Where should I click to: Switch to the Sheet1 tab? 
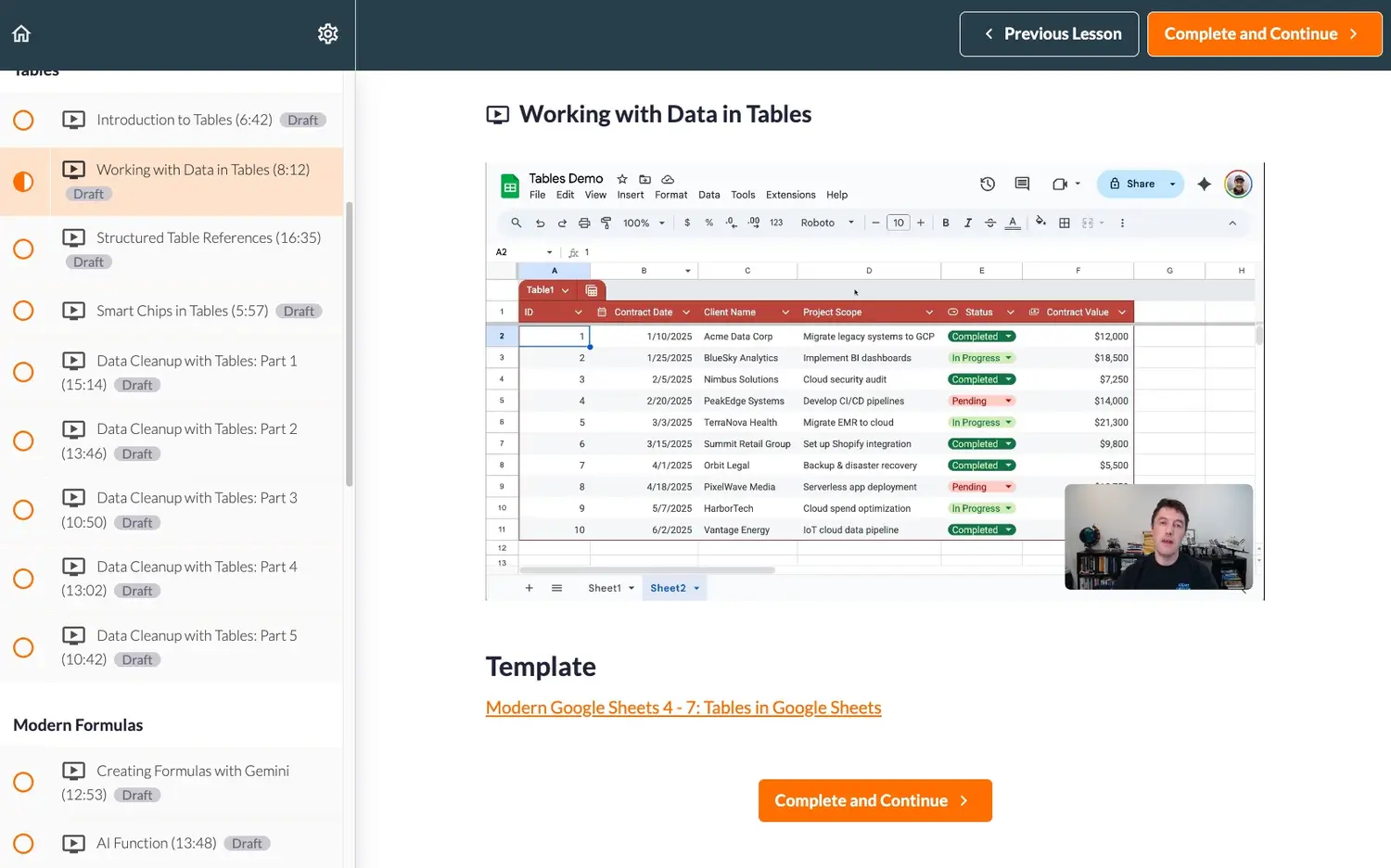pos(604,588)
